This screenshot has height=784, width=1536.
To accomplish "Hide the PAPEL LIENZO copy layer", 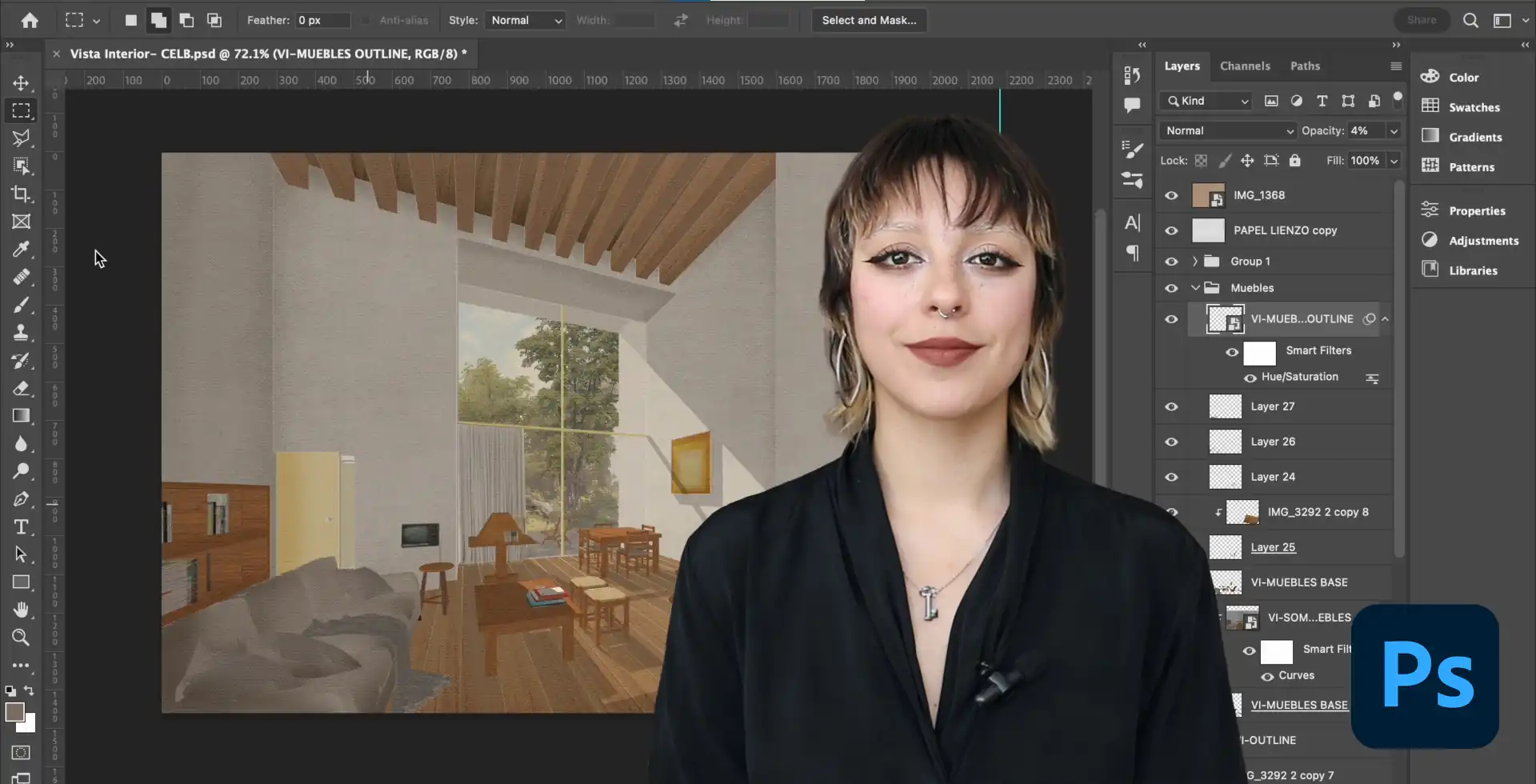I will 1171,231.
